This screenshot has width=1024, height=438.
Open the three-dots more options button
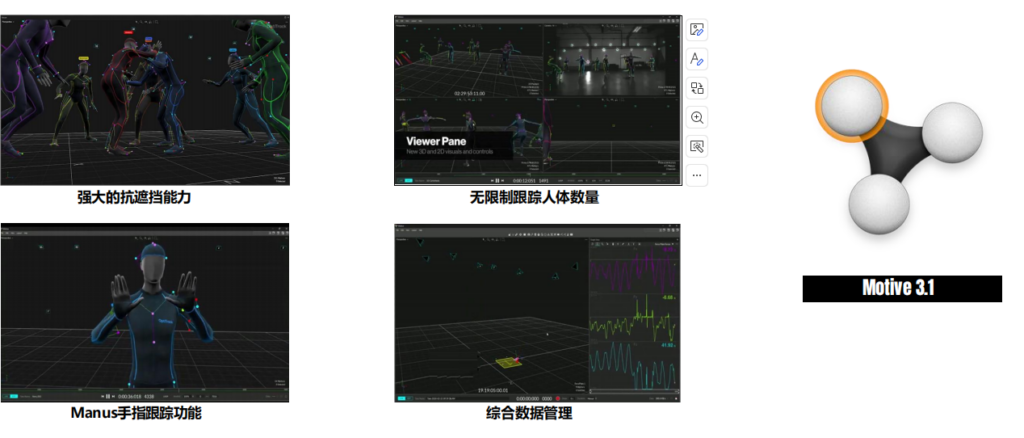coord(697,175)
